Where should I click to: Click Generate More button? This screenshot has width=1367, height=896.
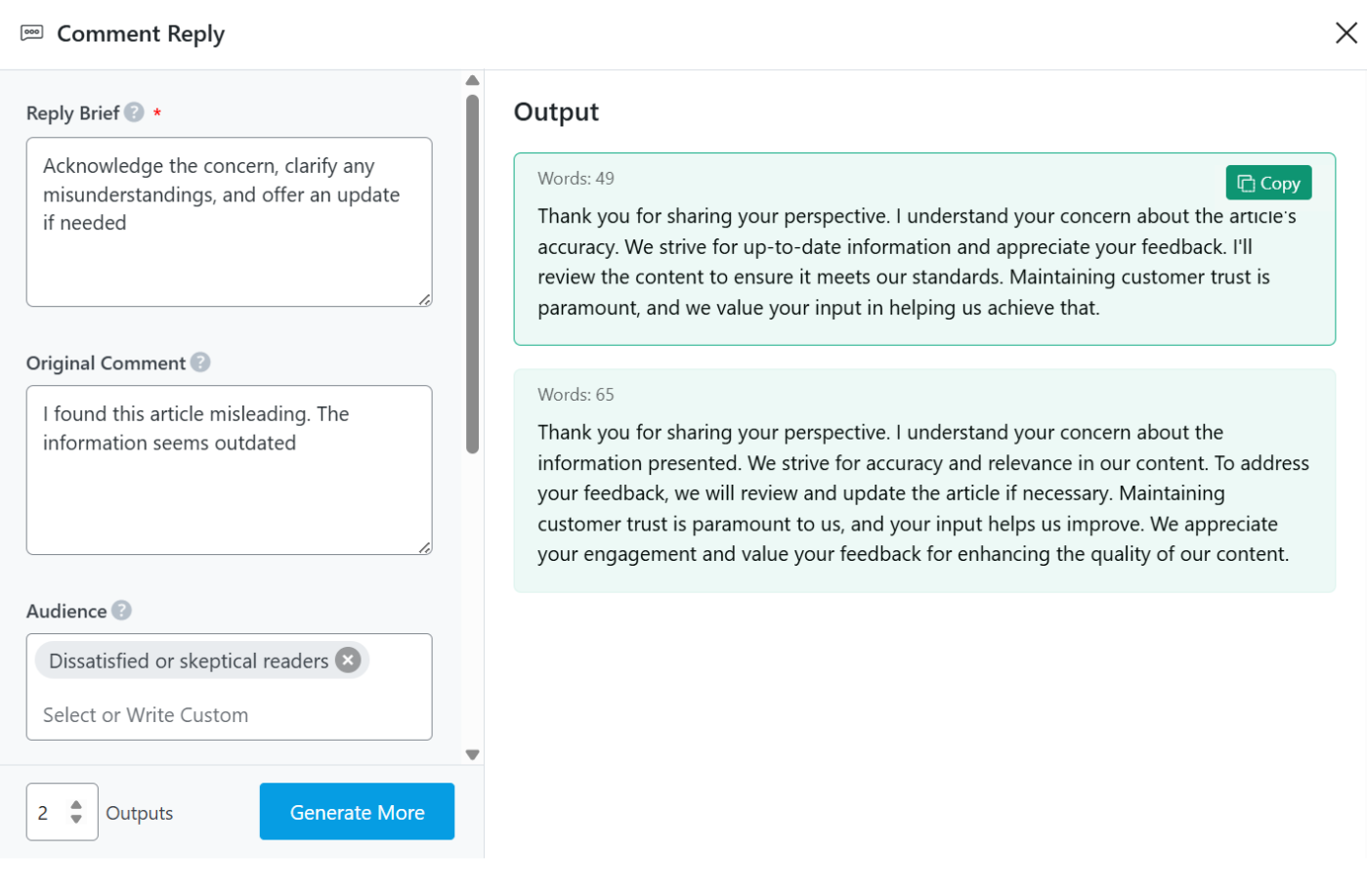tap(357, 812)
